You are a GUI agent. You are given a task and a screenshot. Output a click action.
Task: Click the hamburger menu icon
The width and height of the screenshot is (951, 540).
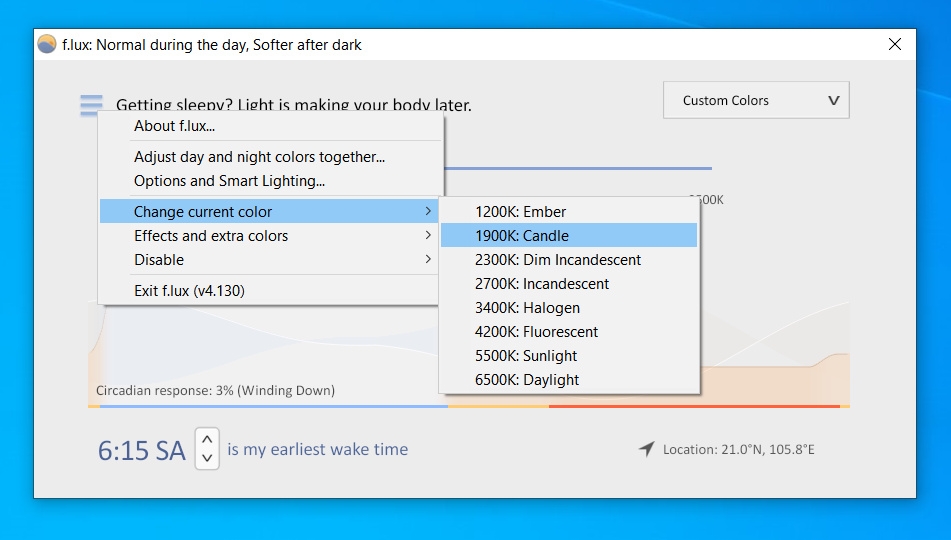pos(92,105)
